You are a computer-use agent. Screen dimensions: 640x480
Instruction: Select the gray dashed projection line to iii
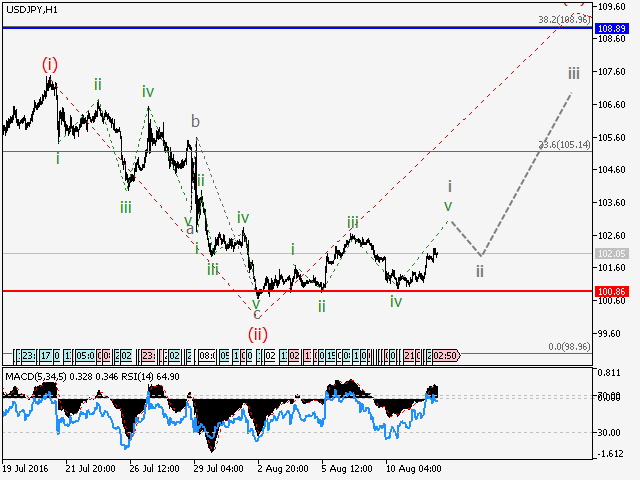coord(527,174)
